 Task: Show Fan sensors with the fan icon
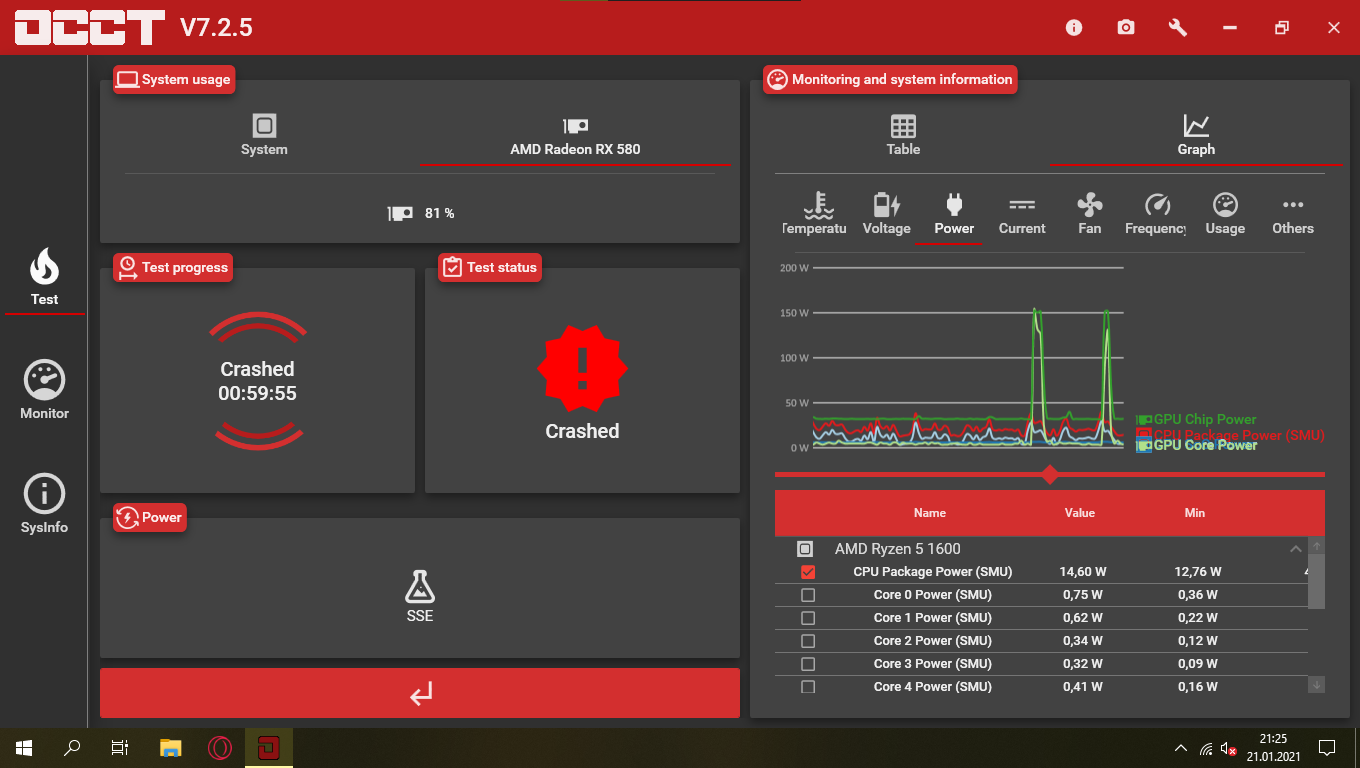tap(1090, 205)
